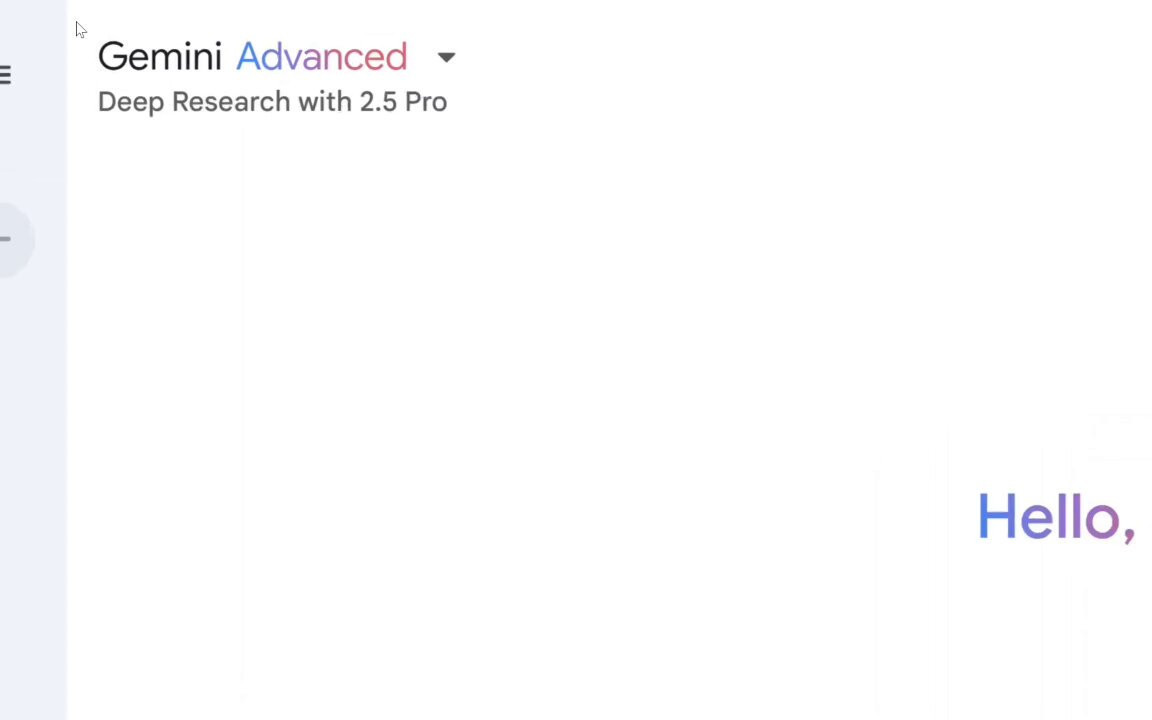
Task: Click the 'Deep Research' words in the subtitle
Action: [194, 101]
